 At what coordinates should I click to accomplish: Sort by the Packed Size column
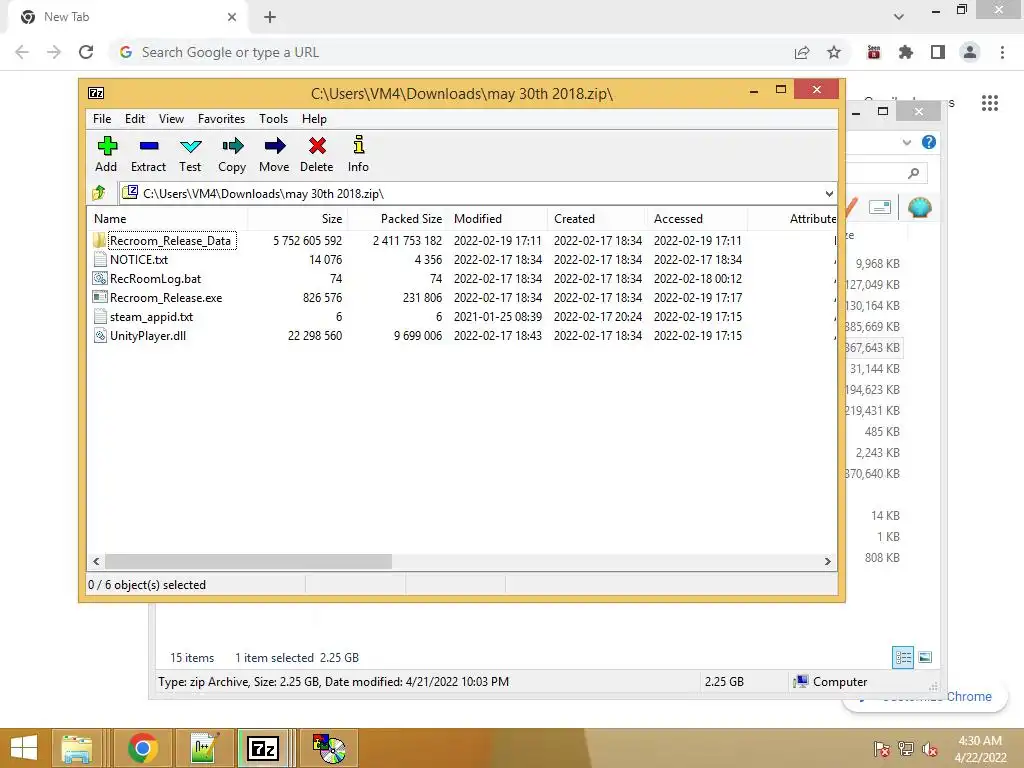point(397,219)
